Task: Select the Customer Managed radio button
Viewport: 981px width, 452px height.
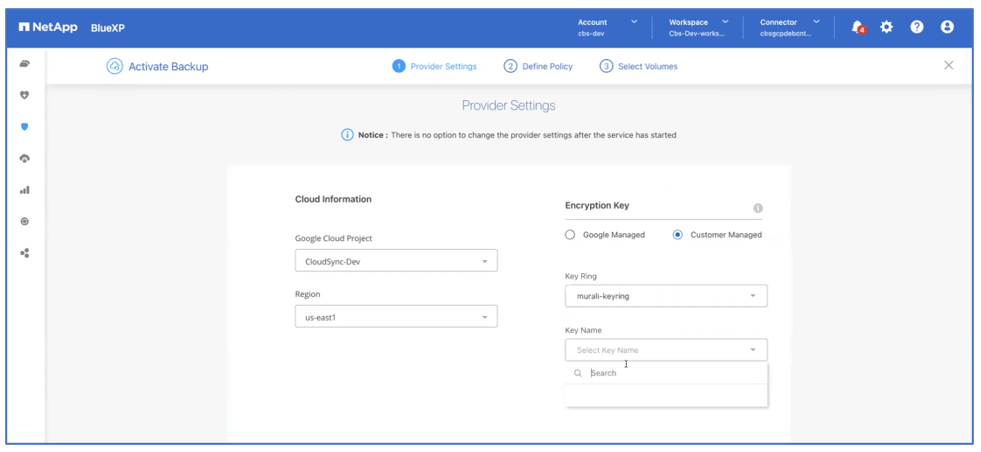Action: pos(678,235)
